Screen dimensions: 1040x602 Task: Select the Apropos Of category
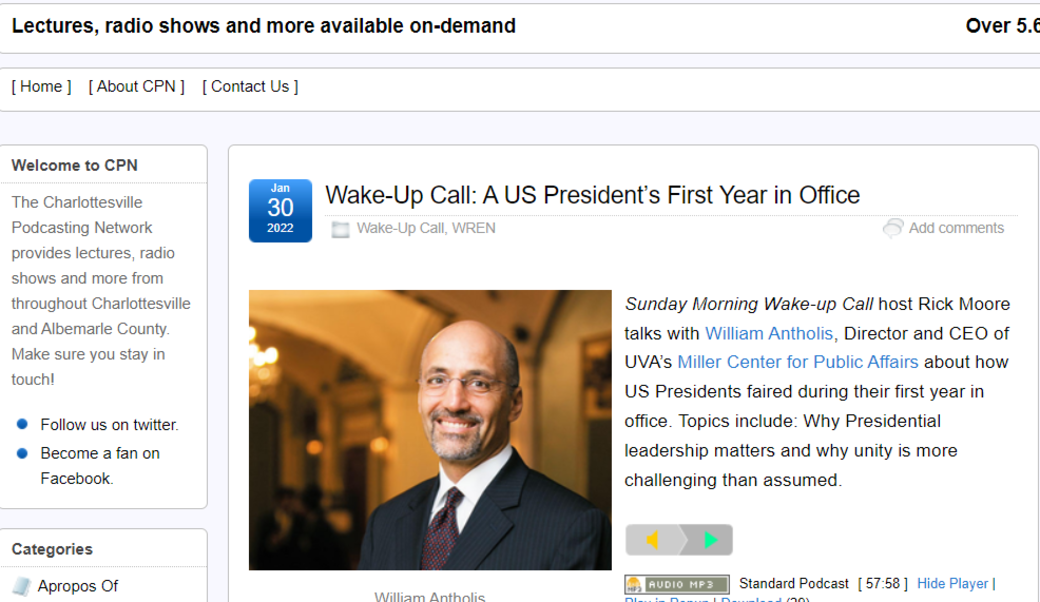coord(79,586)
